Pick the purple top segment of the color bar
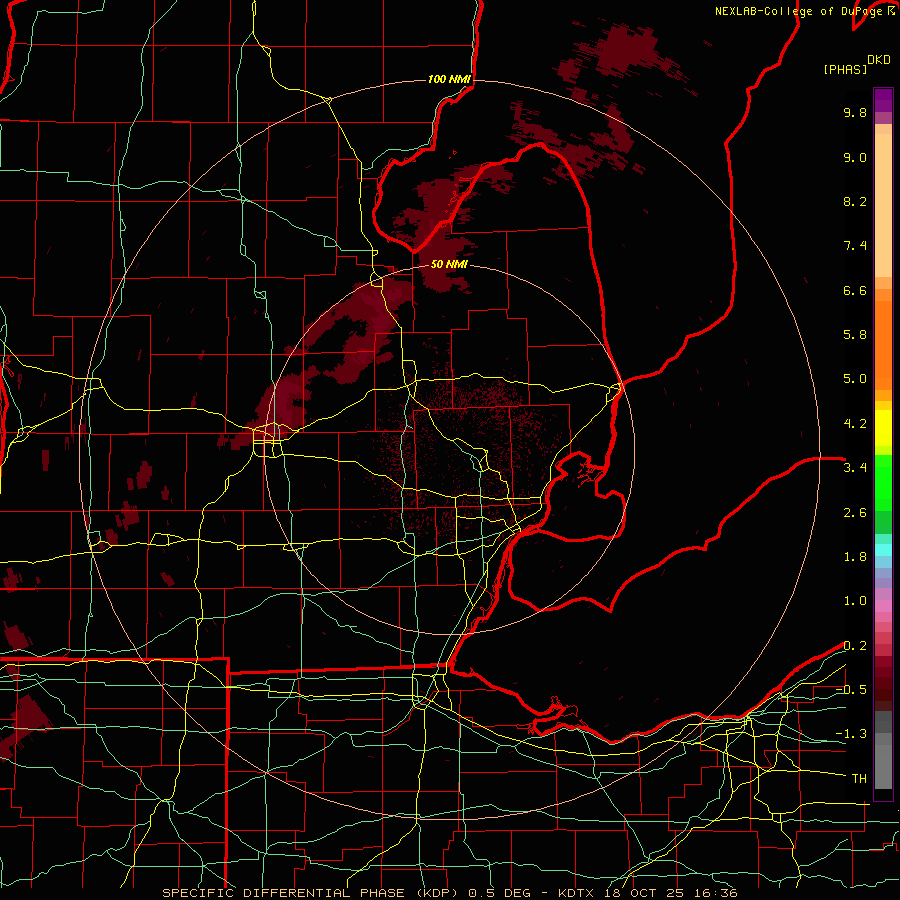This screenshot has width=900, height=900. tap(883, 100)
